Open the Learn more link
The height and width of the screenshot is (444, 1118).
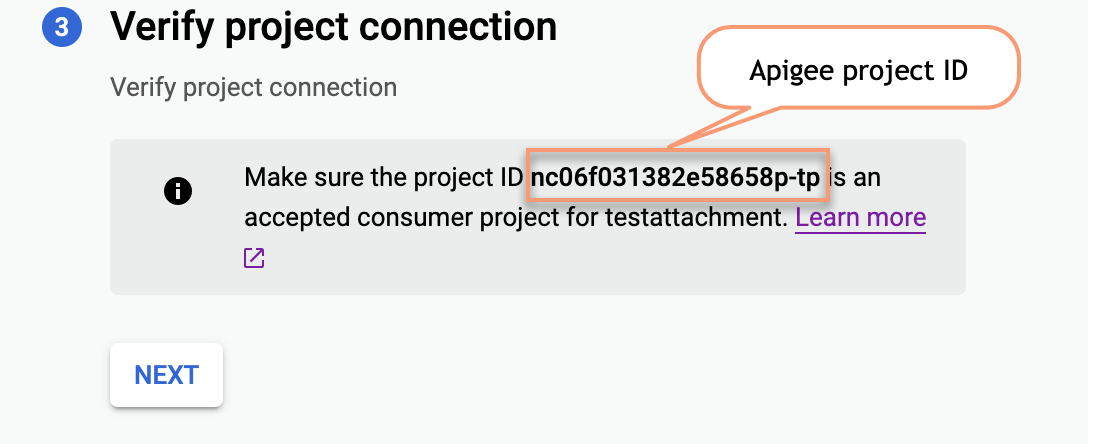coord(860,217)
